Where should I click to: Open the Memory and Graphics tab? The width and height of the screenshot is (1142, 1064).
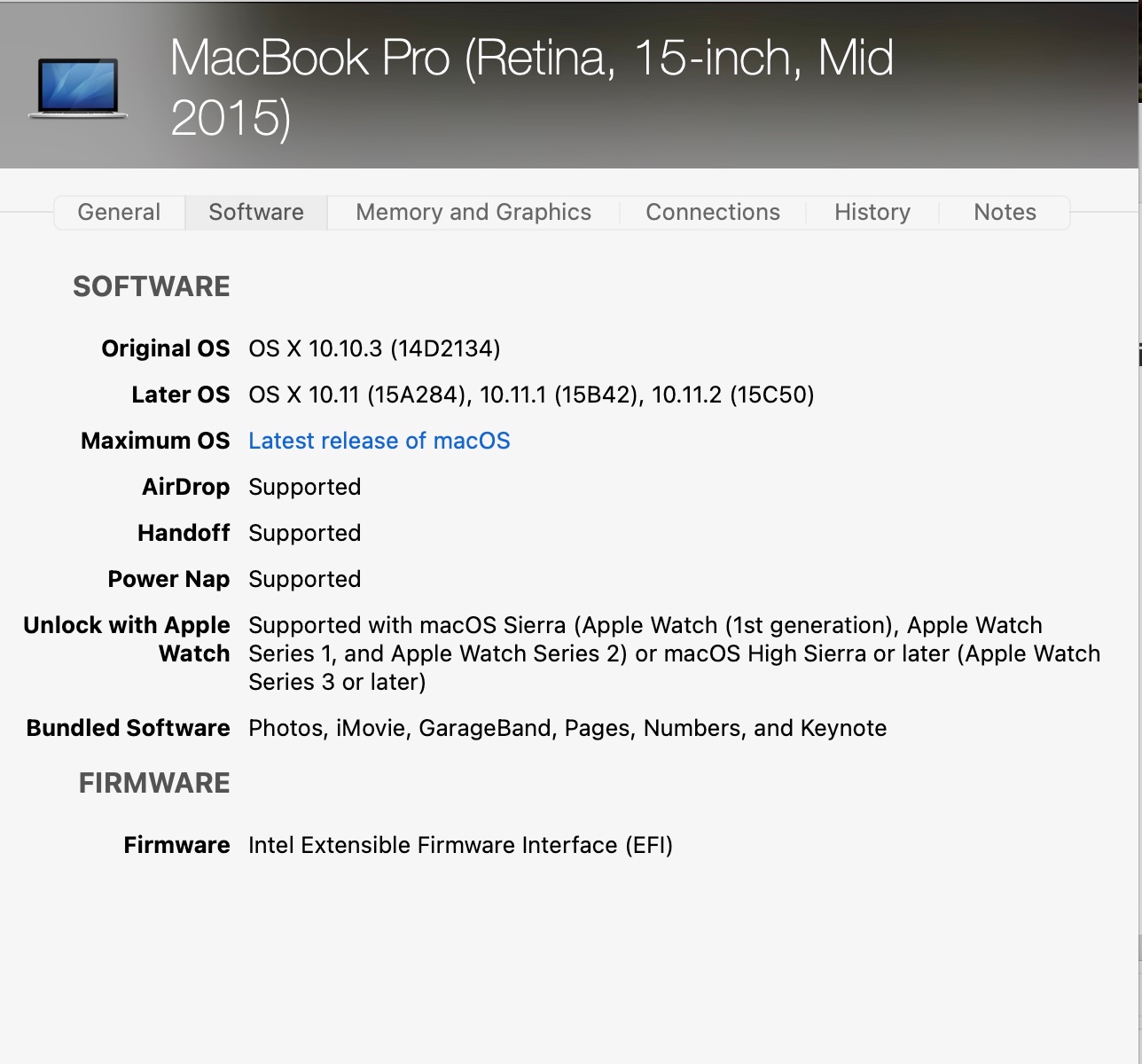click(473, 212)
